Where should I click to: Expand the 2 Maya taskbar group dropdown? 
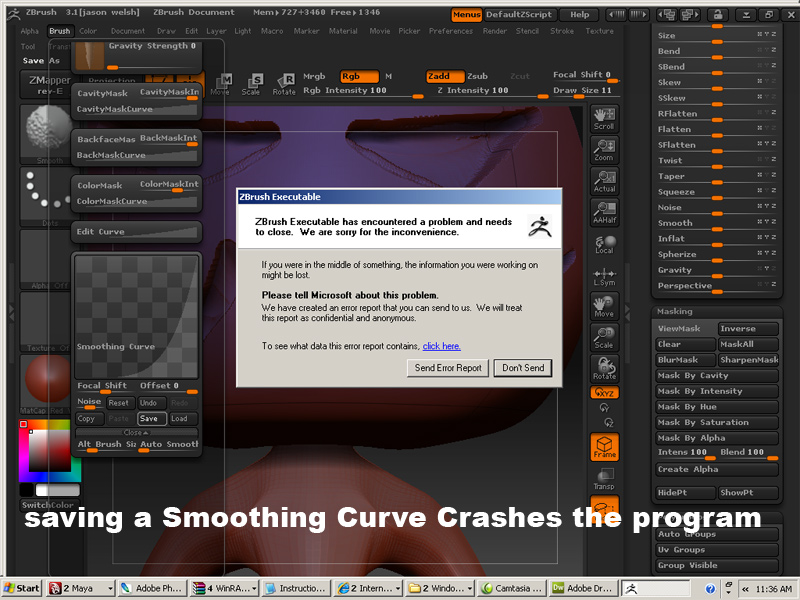pos(110,588)
